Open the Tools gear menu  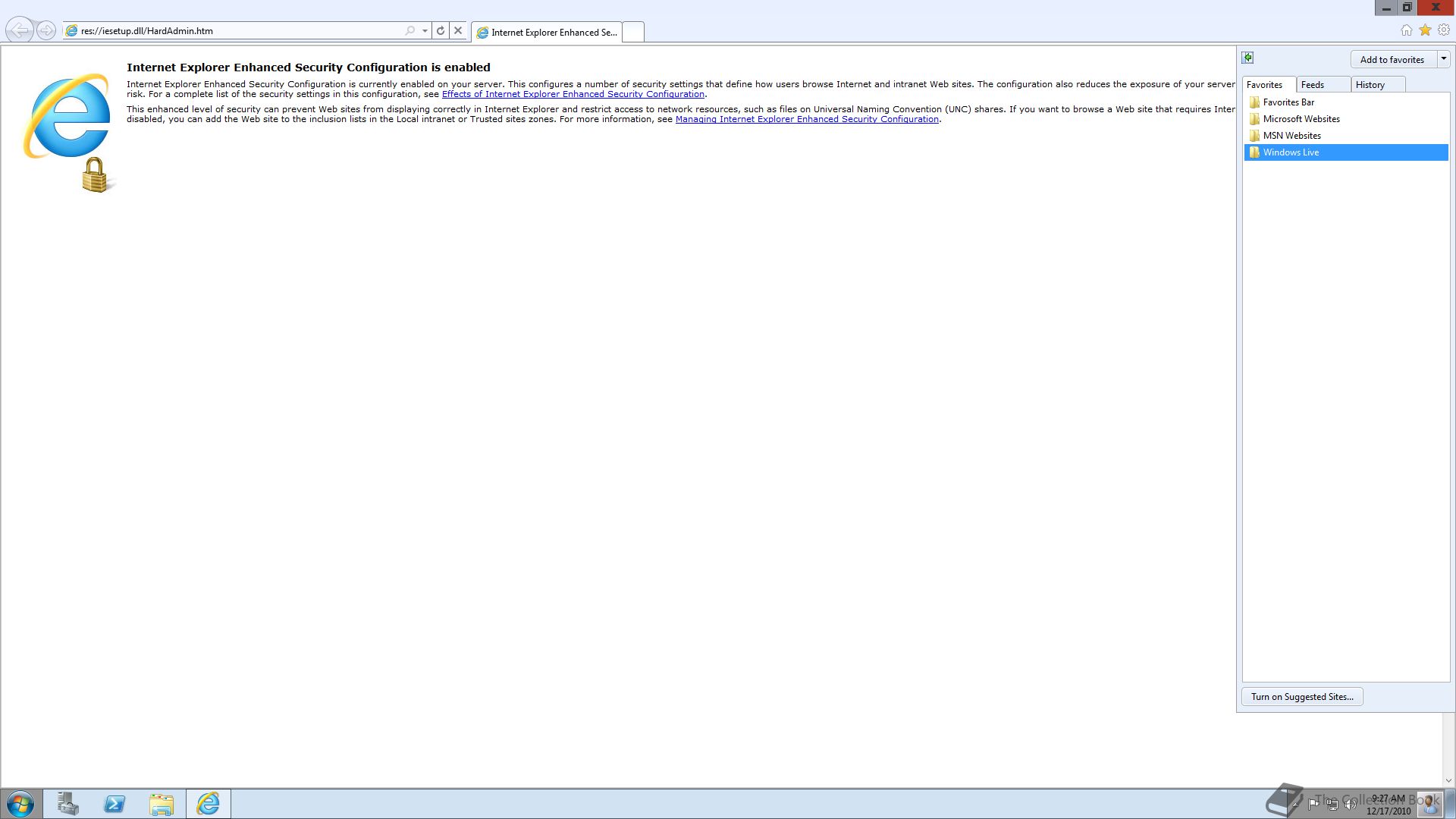pyautogui.click(x=1444, y=30)
